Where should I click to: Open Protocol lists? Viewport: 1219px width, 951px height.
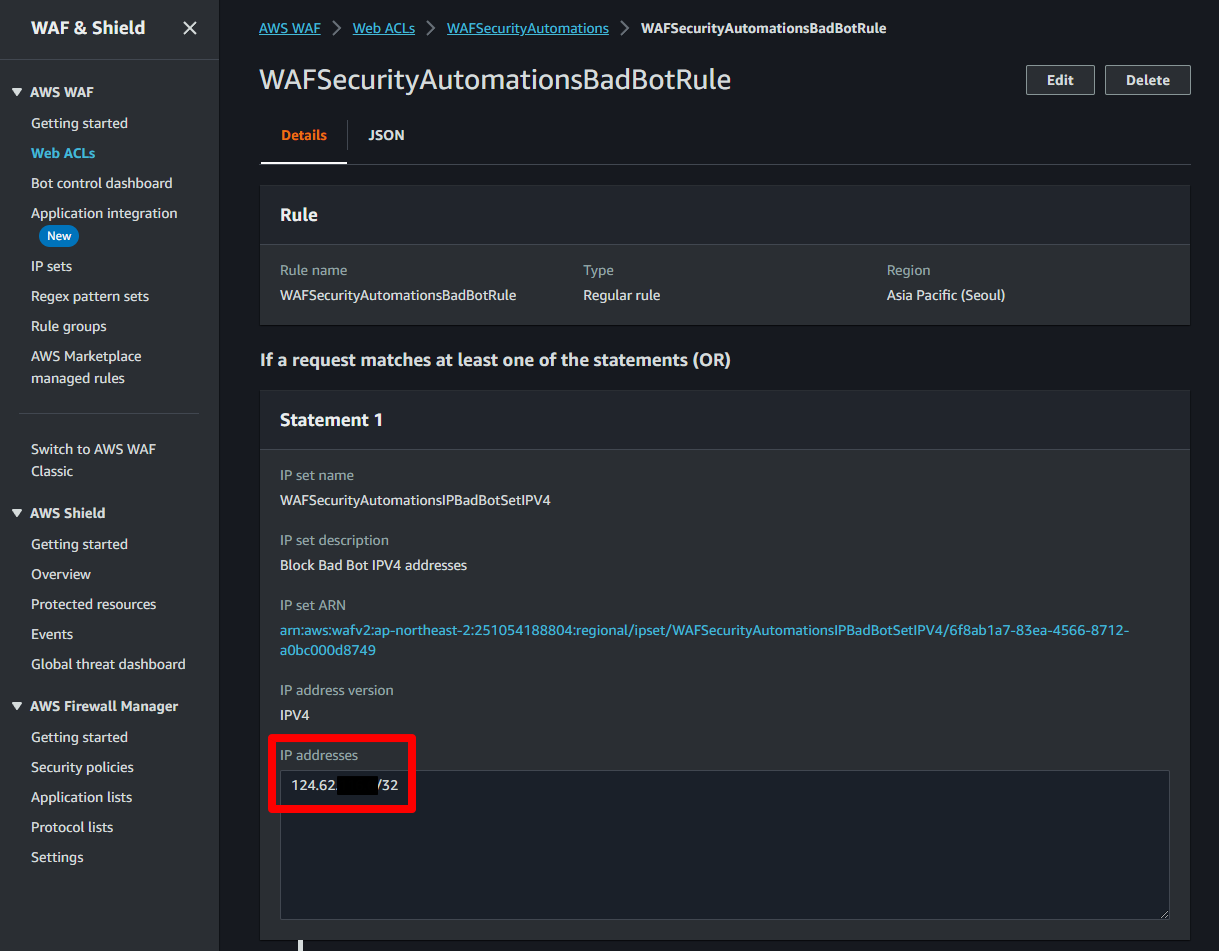pyautogui.click(x=72, y=827)
